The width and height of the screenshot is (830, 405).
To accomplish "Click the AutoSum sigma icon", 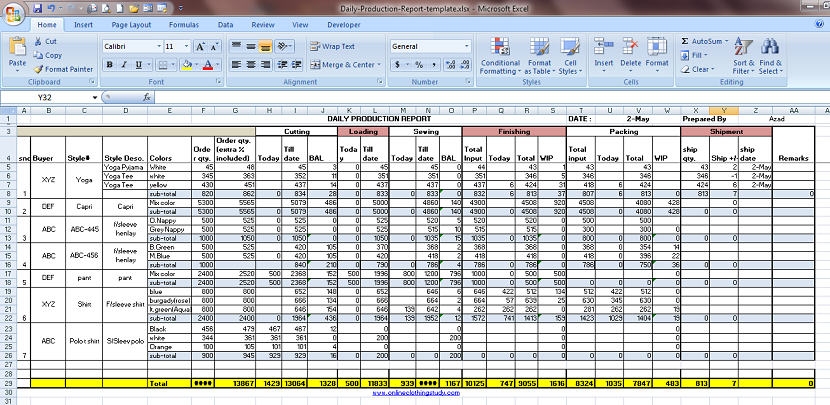I will (x=684, y=41).
